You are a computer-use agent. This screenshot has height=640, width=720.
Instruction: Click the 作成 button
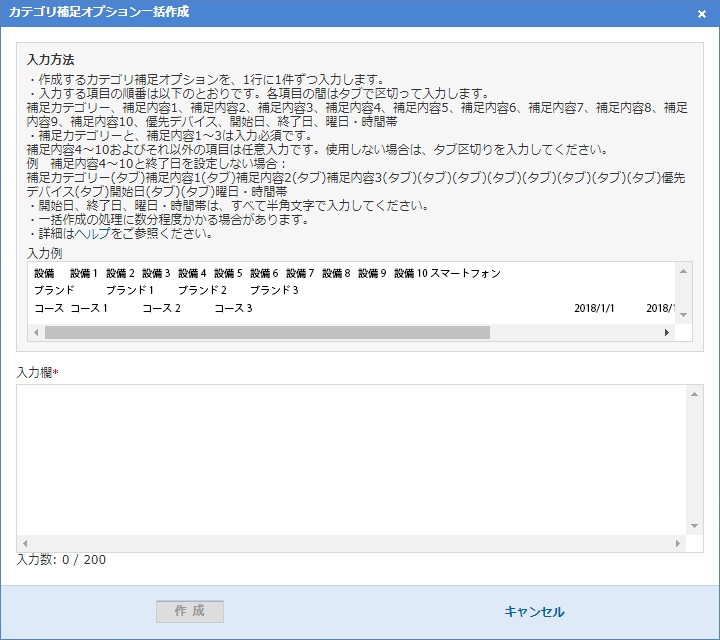click(190, 611)
